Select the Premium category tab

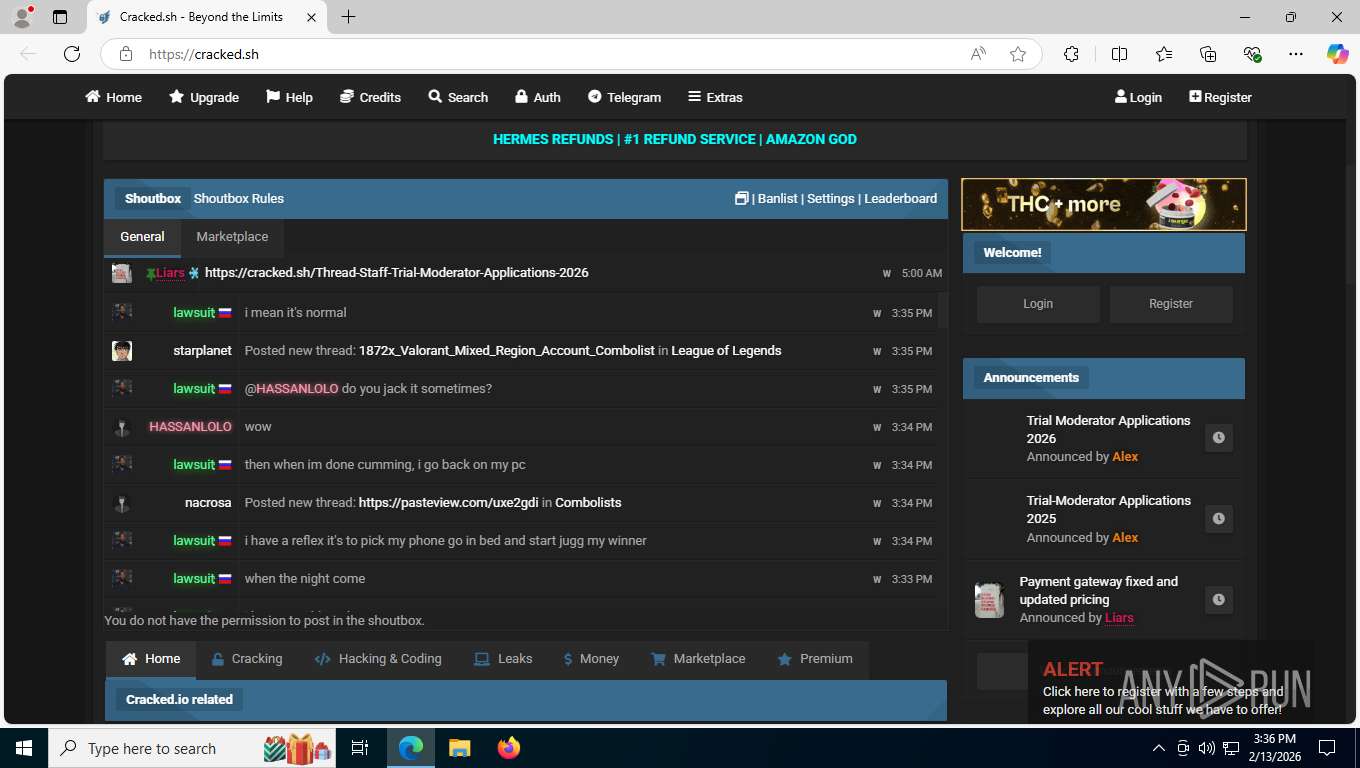[x=815, y=659]
